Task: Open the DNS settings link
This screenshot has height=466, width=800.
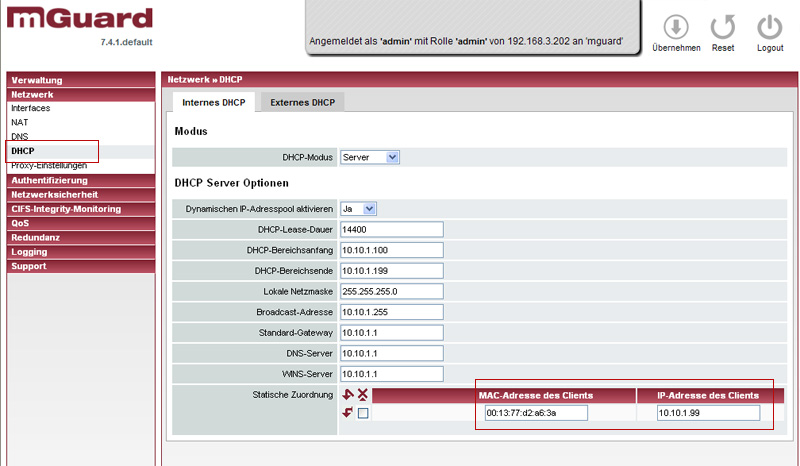Action: point(20,136)
